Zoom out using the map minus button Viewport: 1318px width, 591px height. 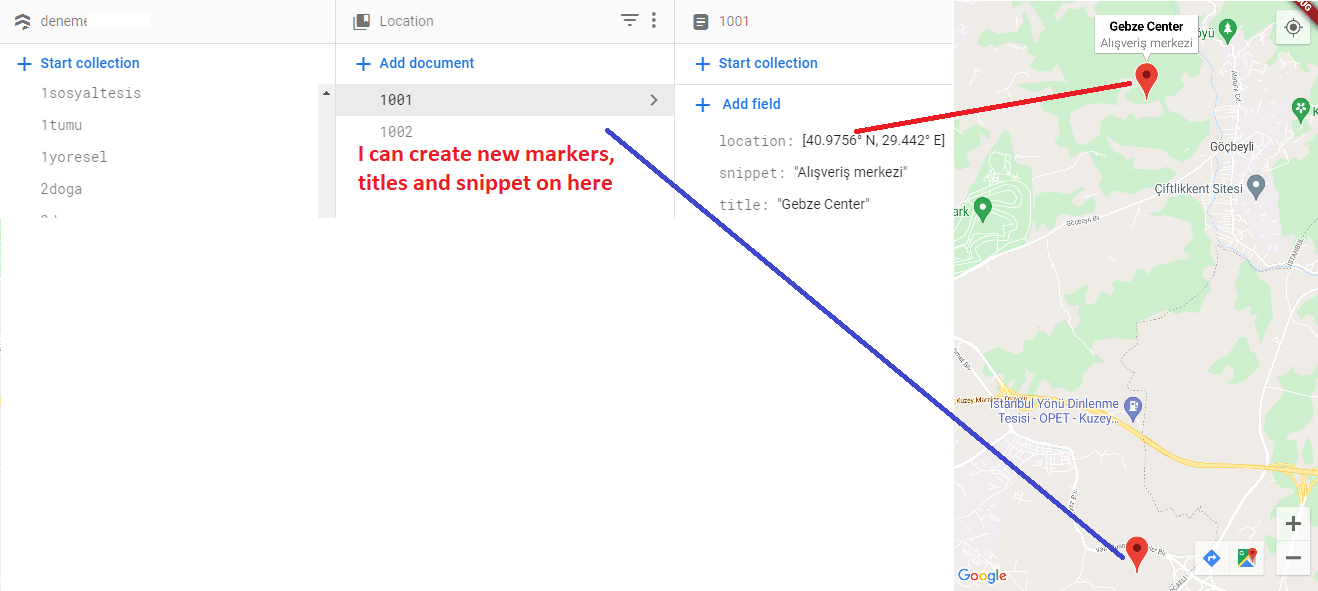[x=1292, y=558]
